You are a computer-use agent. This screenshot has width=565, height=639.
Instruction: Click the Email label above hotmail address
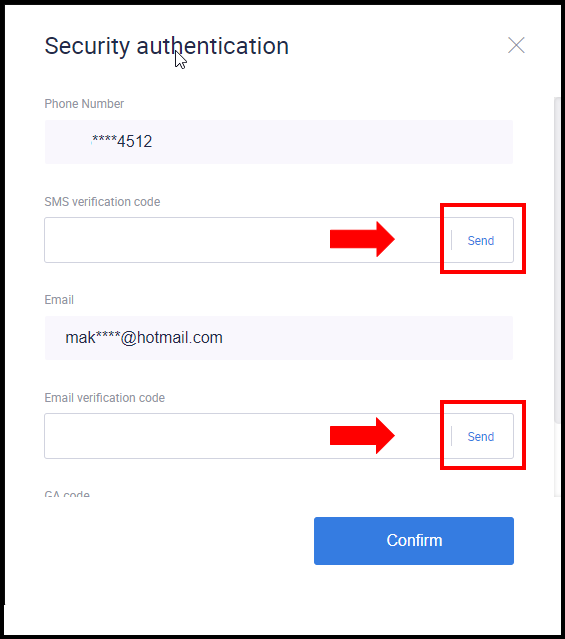(59, 300)
